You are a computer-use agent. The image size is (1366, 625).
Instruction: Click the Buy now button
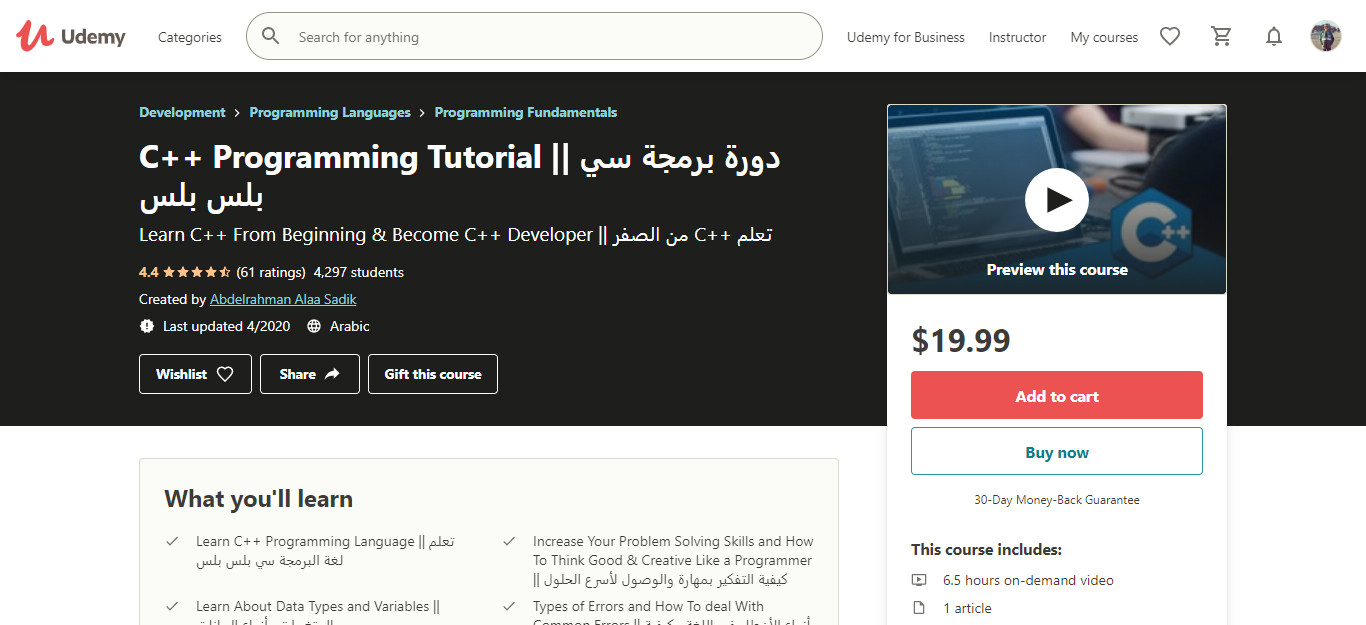1056,451
